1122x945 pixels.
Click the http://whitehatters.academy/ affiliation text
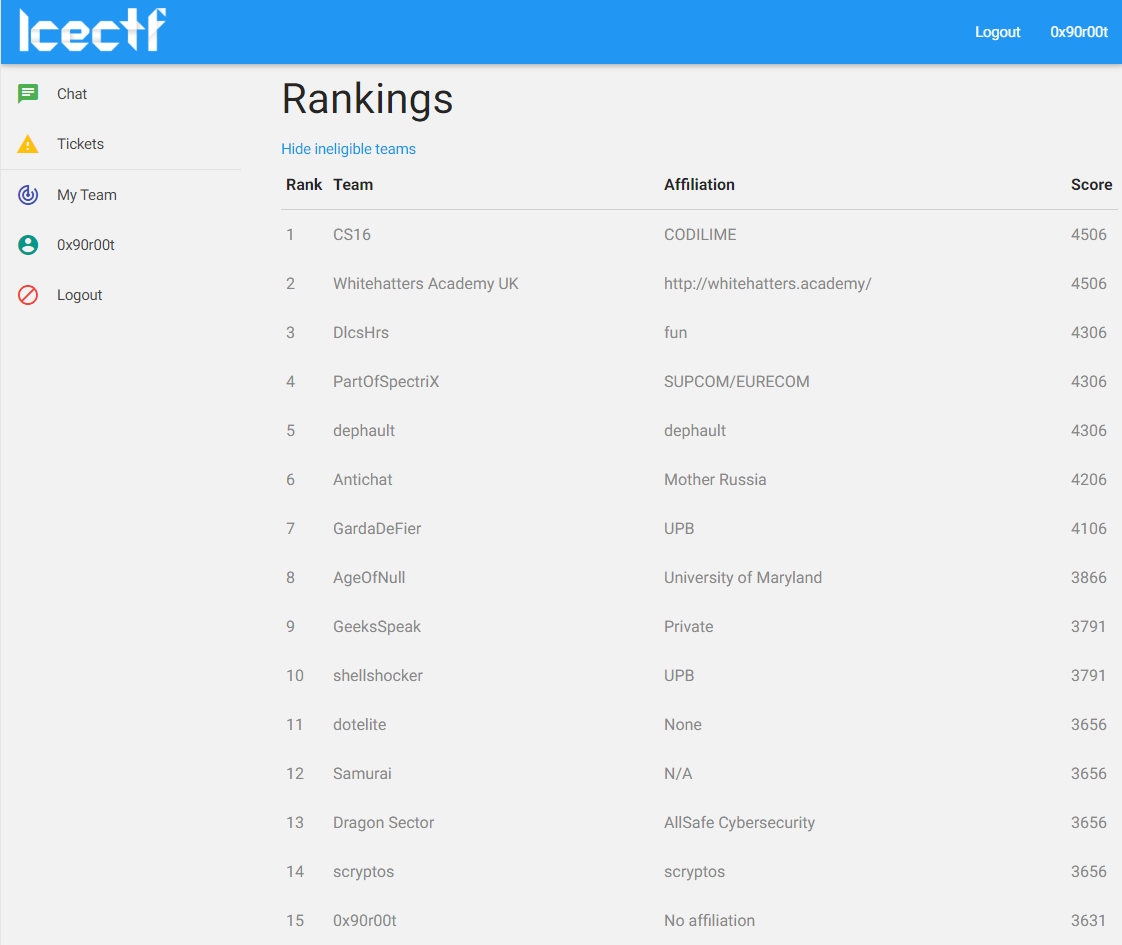tap(768, 283)
